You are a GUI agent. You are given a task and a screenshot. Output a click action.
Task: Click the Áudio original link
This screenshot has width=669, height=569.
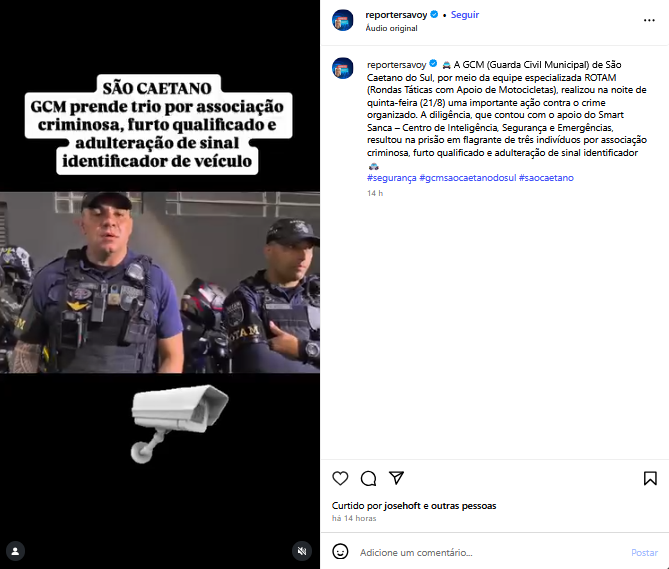click(x=391, y=28)
